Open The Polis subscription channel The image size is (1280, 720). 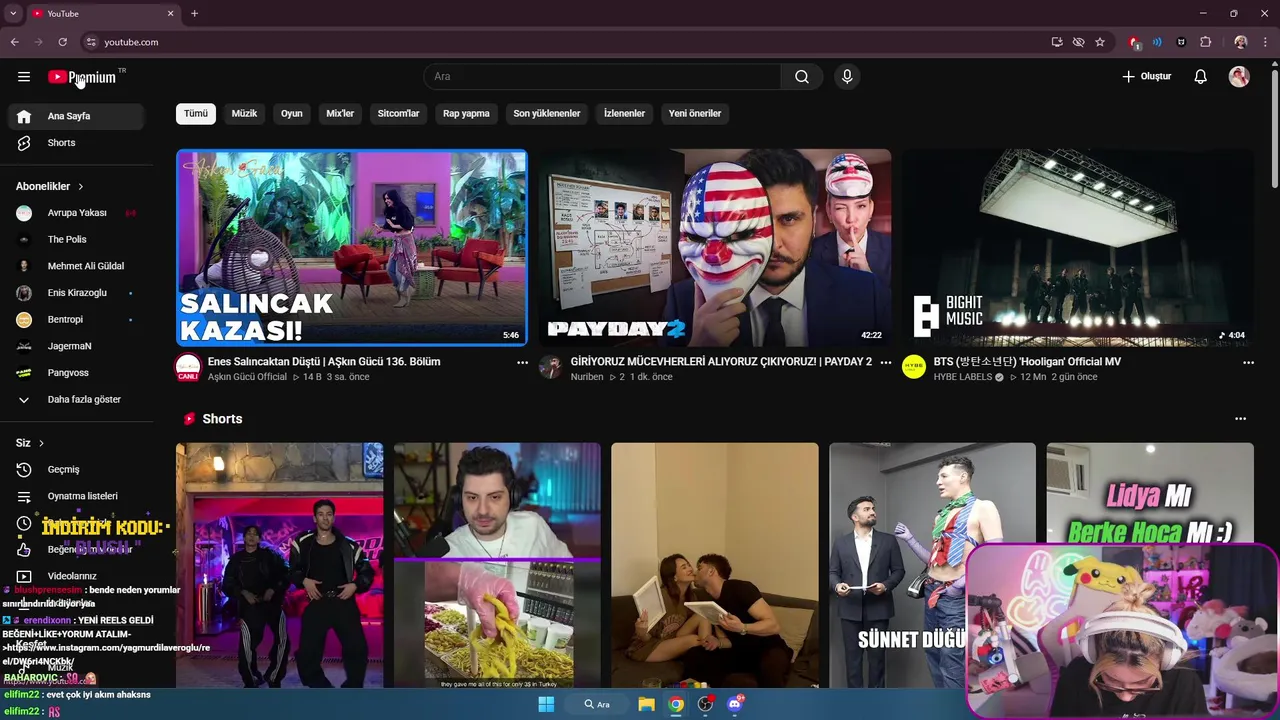click(x=78, y=240)
